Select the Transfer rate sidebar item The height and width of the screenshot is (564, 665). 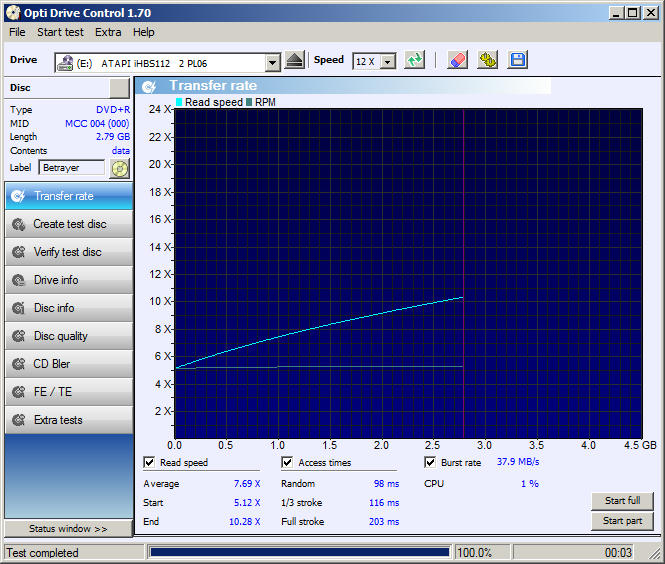point(69,196)
